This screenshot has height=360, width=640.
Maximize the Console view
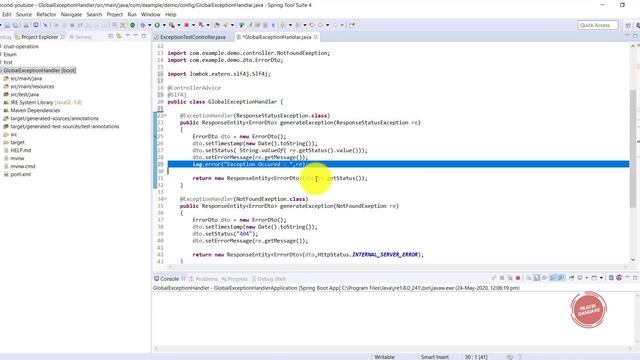(x=635, y=278)
